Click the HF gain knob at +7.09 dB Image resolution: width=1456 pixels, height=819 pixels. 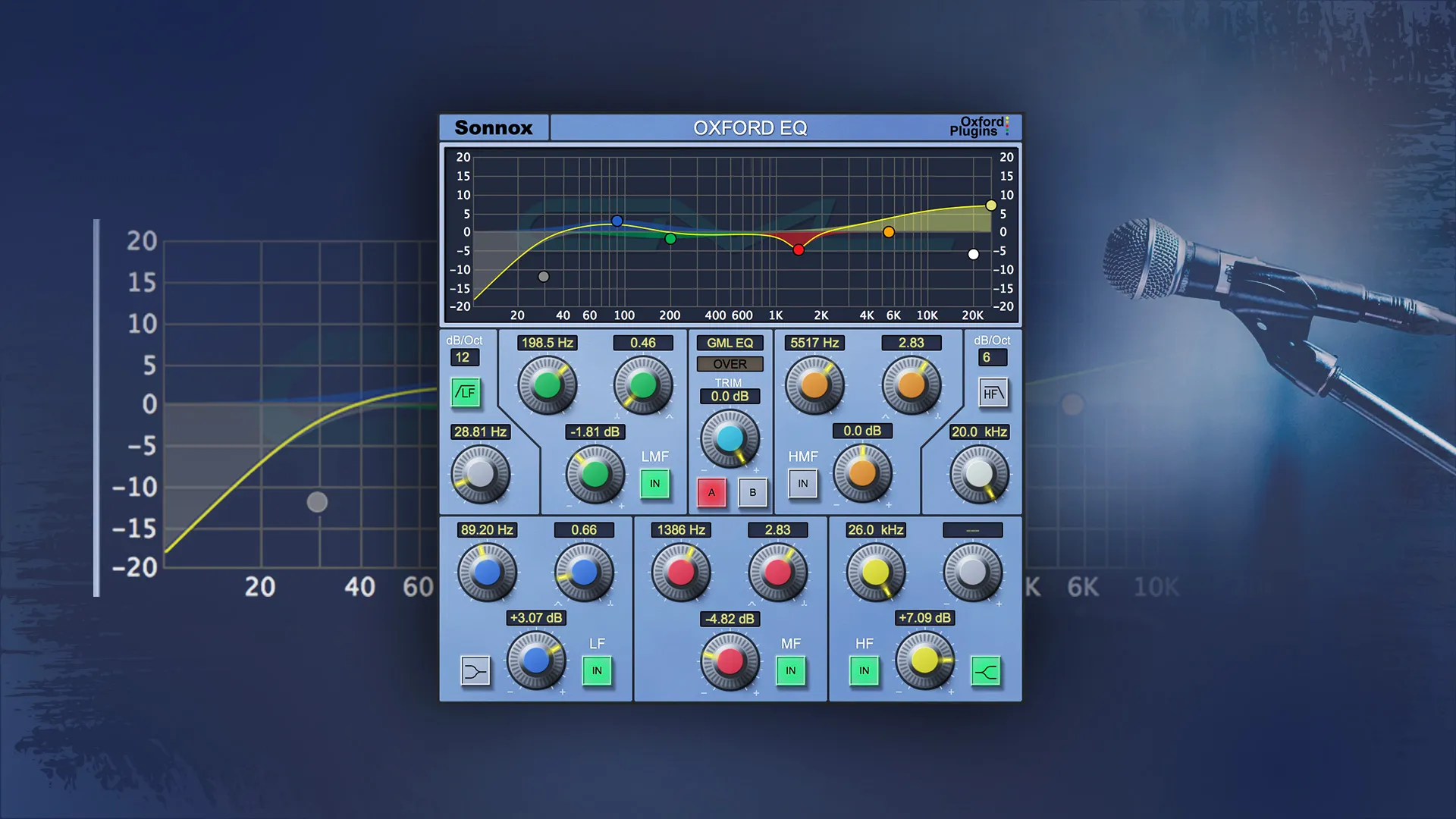click(924, 661)
